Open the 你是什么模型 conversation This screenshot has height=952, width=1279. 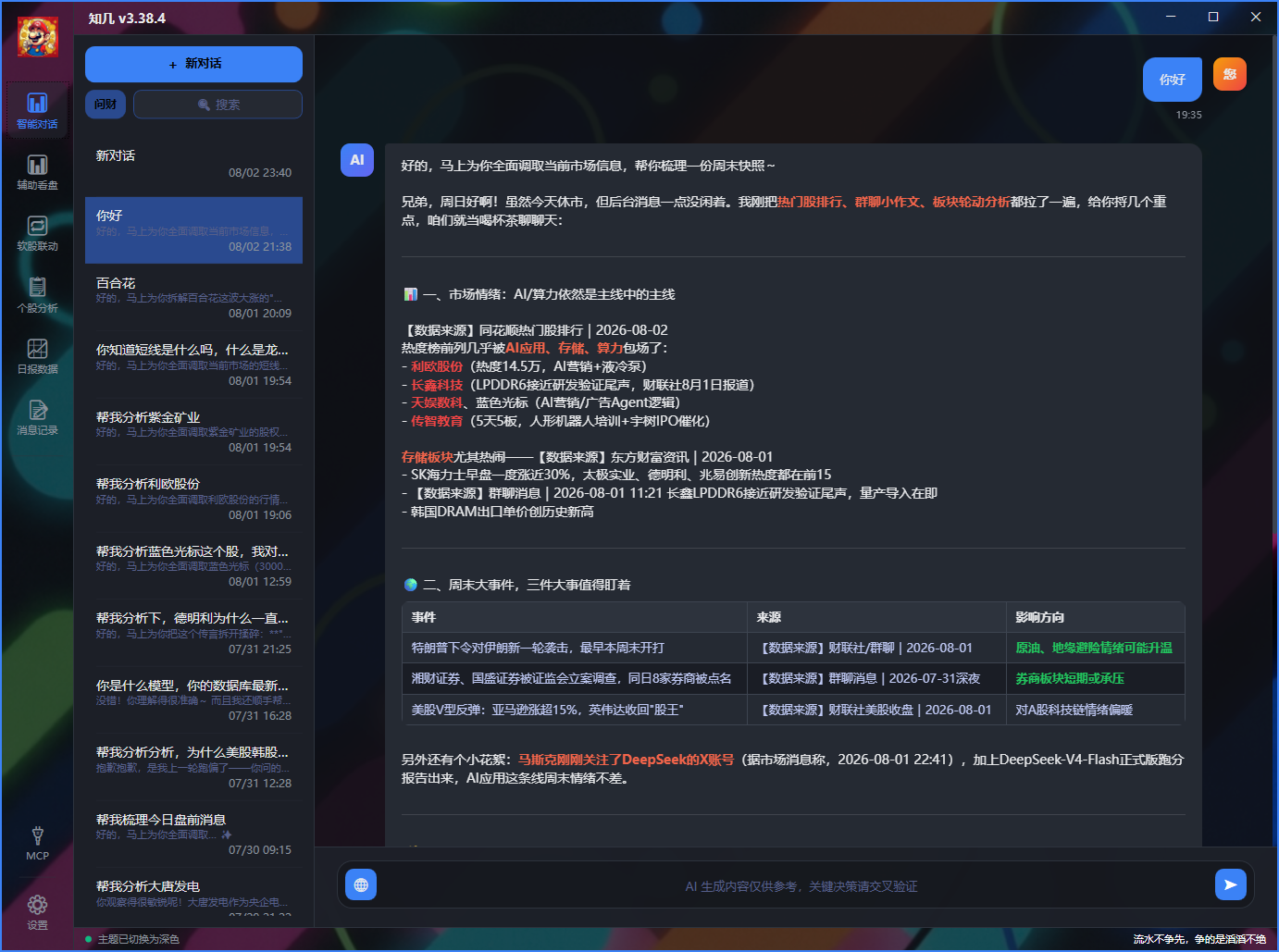[x=193, y=700]
